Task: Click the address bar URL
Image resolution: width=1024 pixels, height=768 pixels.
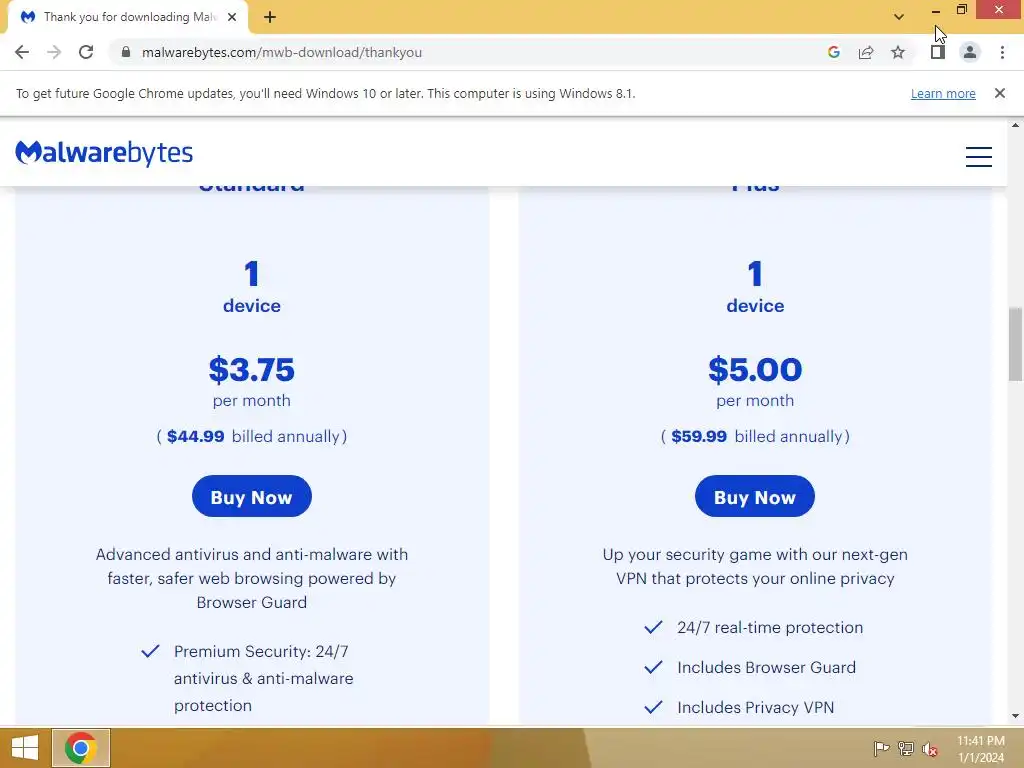Action: point(281,52)
